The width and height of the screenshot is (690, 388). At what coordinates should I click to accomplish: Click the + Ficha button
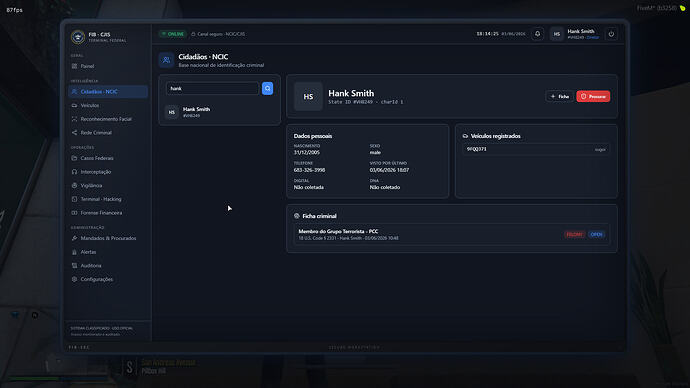560,96
